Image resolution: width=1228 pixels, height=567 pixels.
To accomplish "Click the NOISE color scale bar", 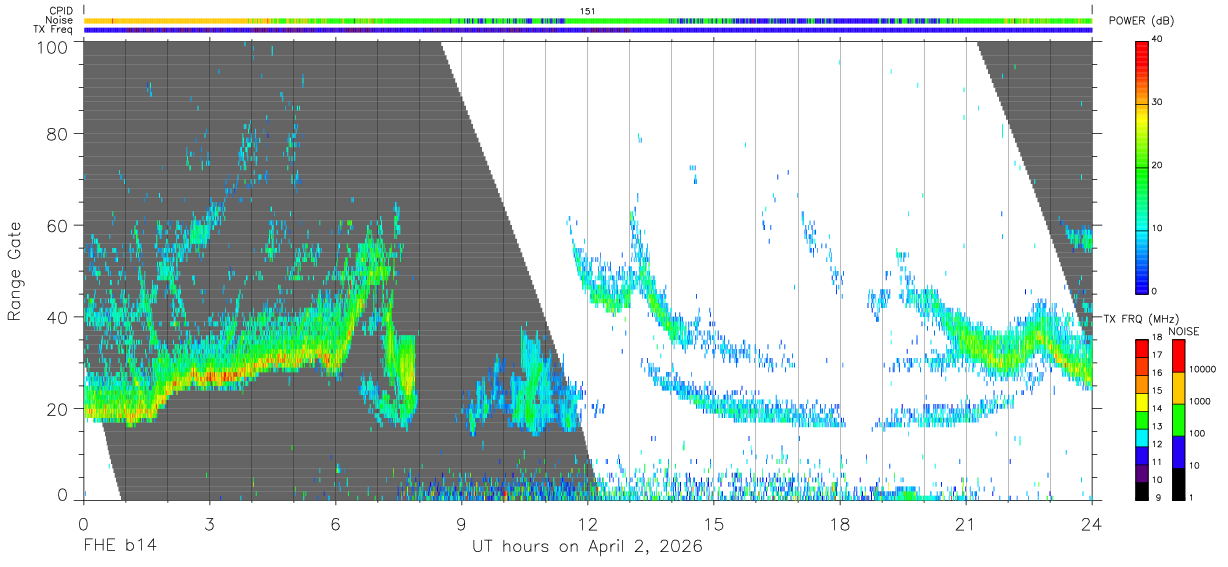I will [x=1178, y=420].
